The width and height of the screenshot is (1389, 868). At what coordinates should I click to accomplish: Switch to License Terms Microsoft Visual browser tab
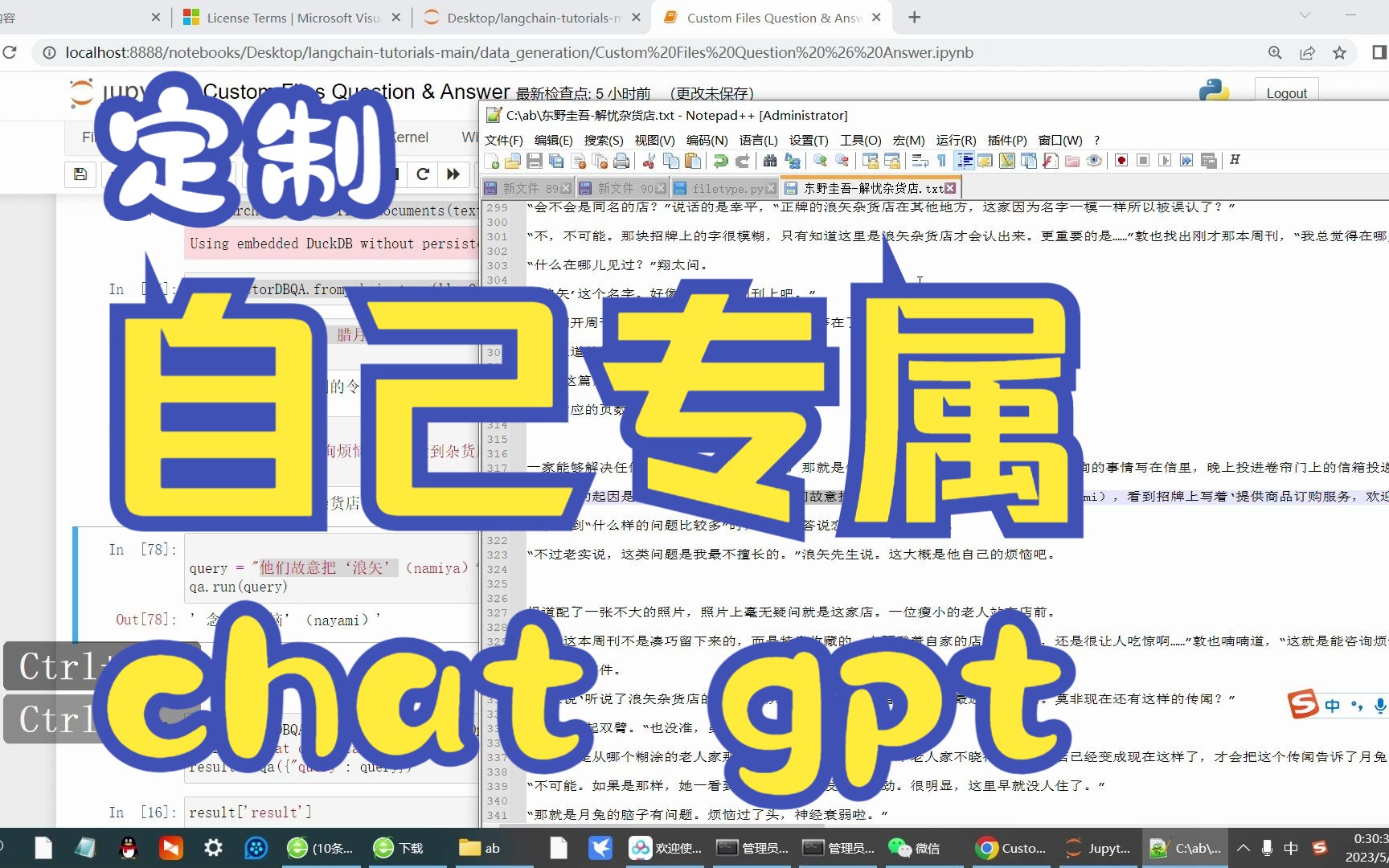(293, 17)
